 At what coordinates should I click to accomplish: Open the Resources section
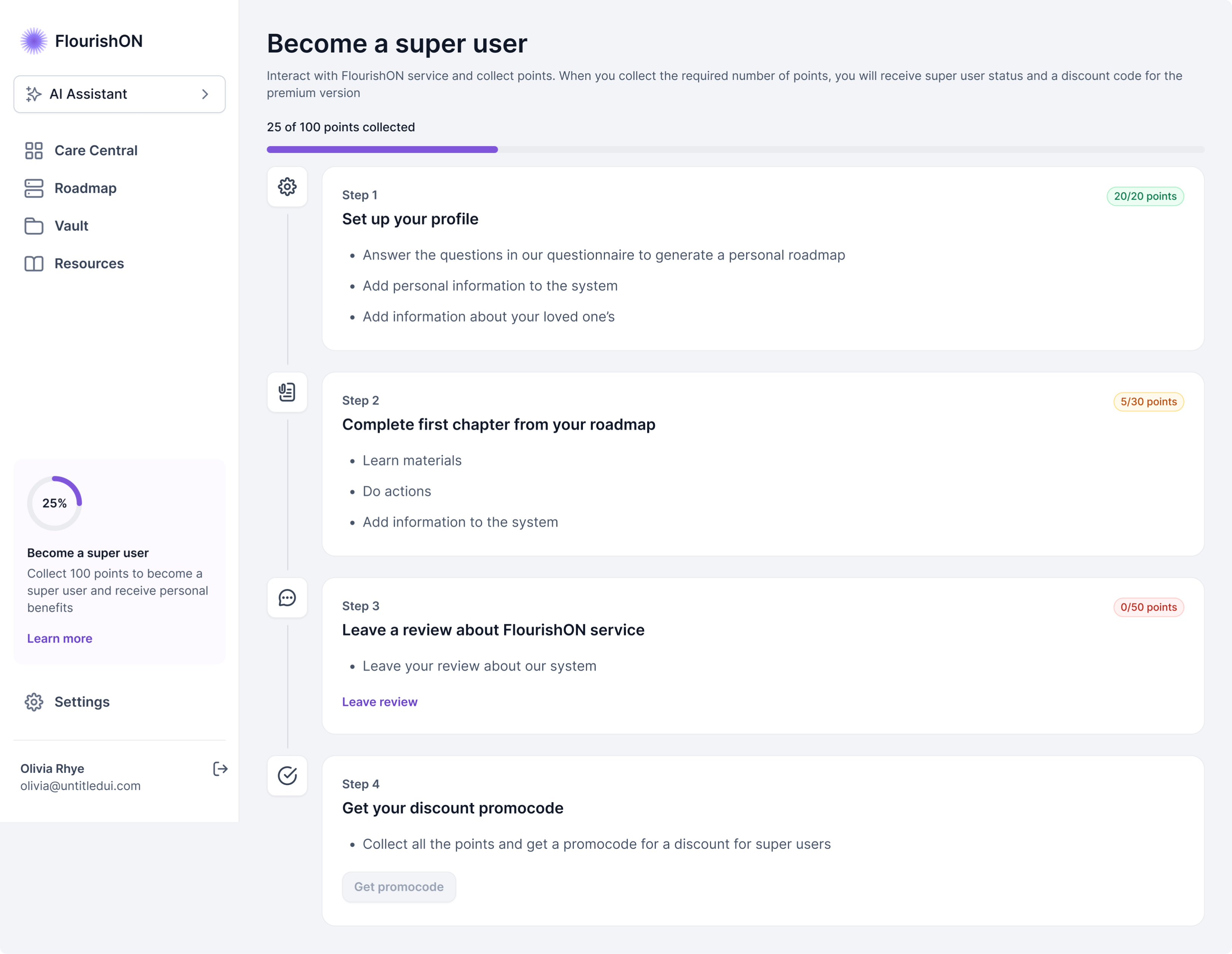click(x=89, y=264)
